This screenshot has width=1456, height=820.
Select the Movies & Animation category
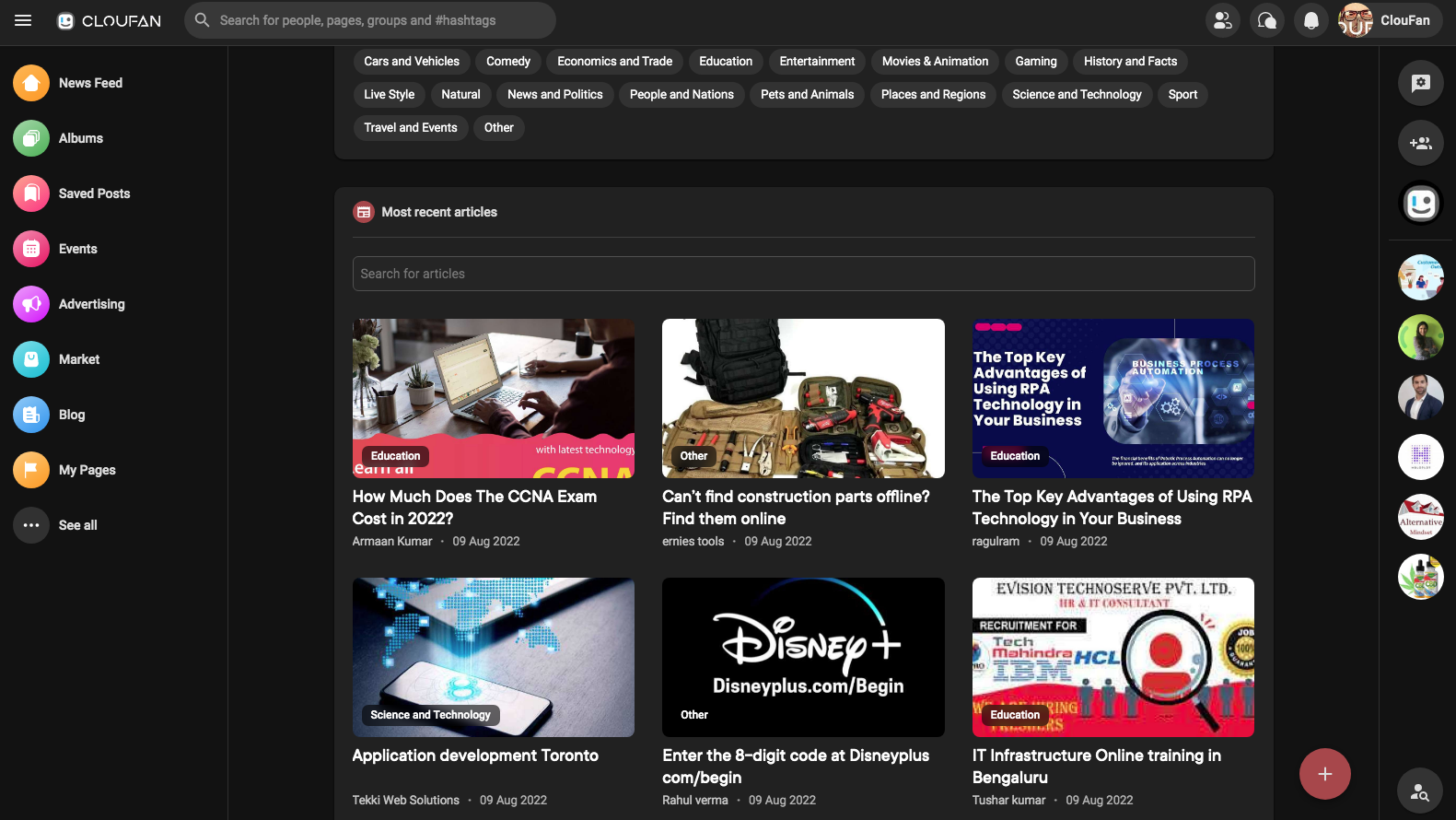tap(935, 62)
